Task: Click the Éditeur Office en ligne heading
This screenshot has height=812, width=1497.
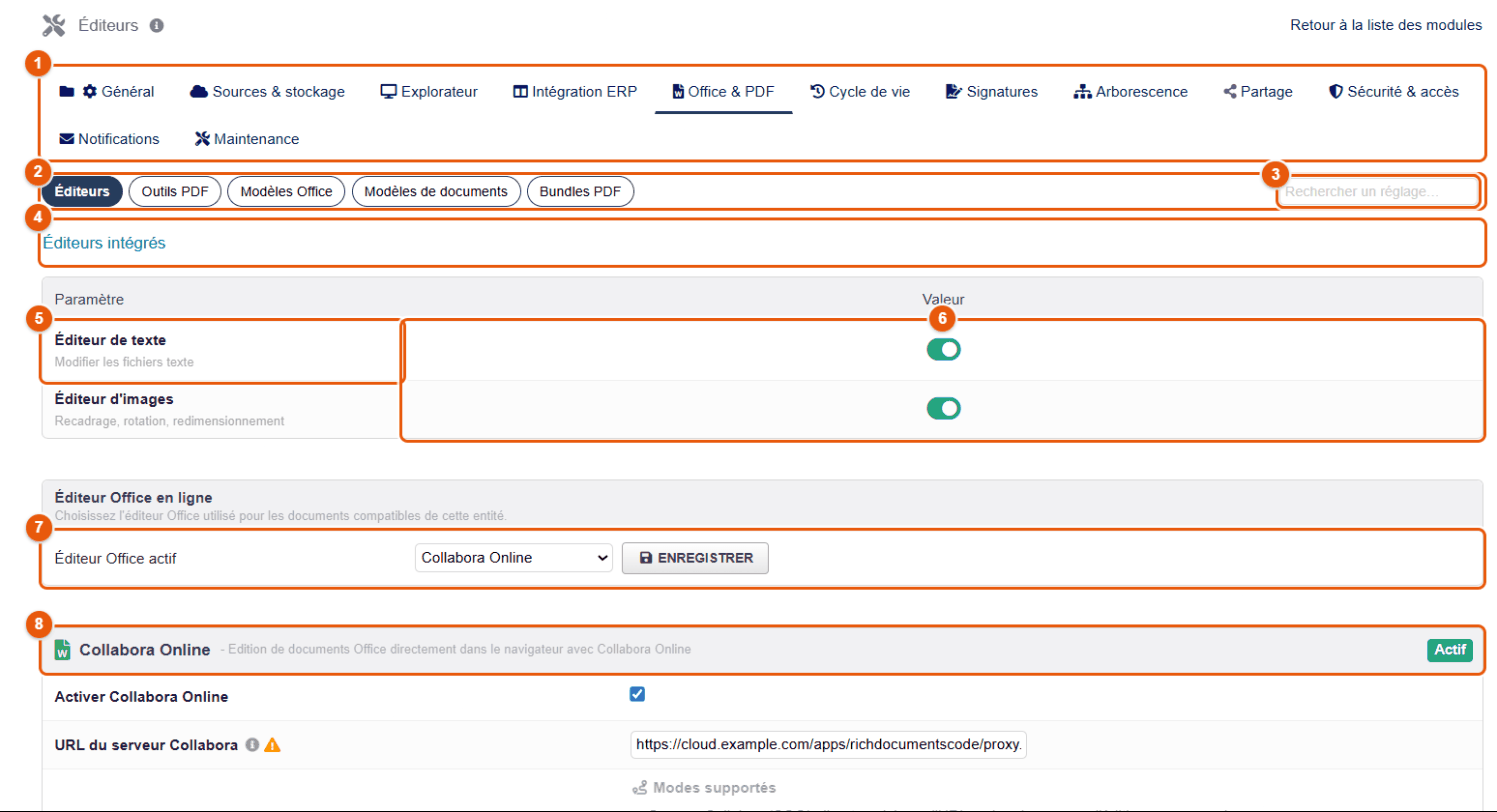Action: click(133, 497)
